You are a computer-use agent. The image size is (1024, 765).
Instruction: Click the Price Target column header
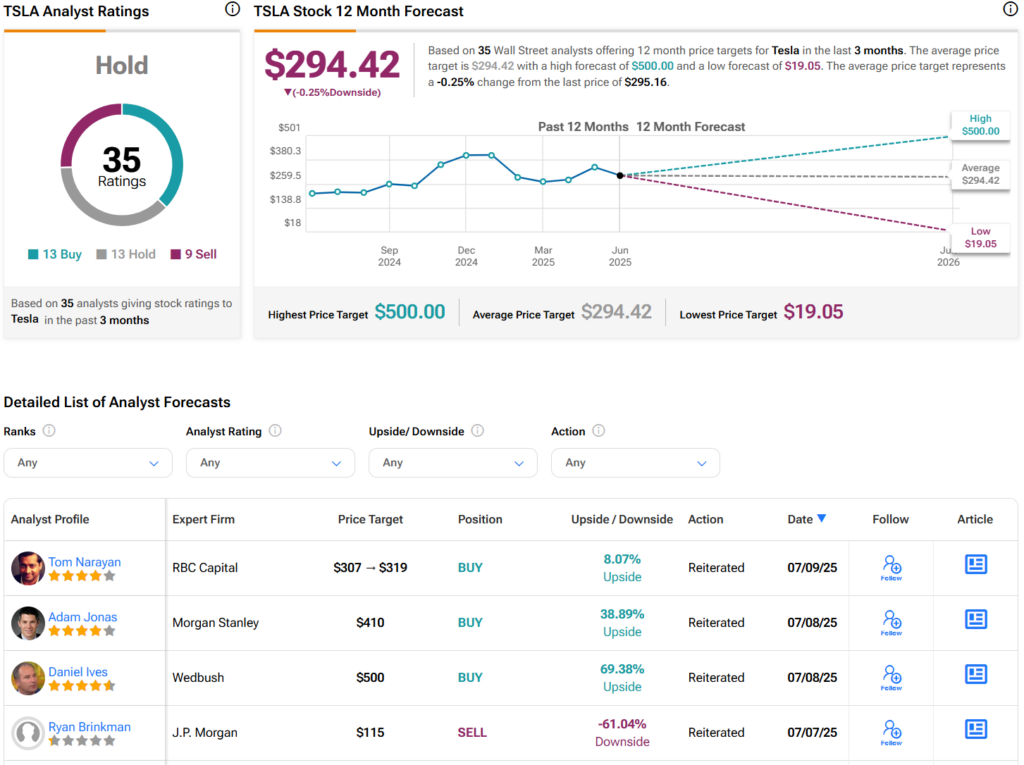pyautogui.click(x=370, y=519)
